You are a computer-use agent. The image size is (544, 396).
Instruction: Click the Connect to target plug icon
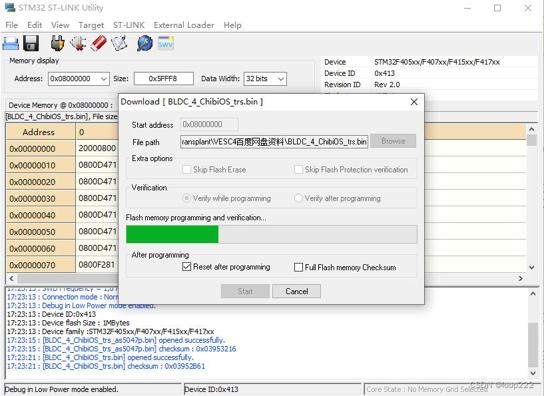[x=58, y=43]
